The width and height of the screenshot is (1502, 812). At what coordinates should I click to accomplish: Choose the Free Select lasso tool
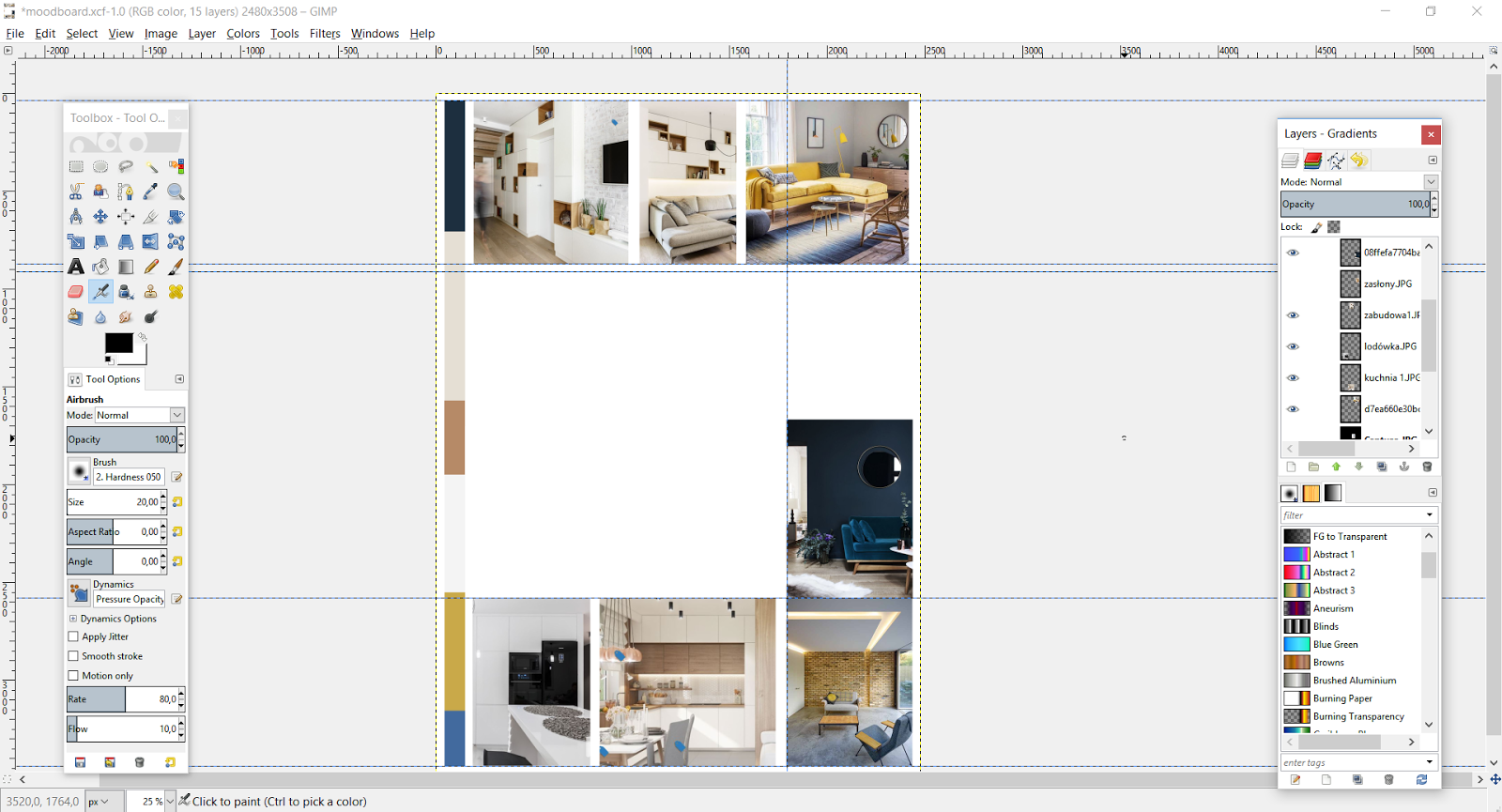click(126, 166)
